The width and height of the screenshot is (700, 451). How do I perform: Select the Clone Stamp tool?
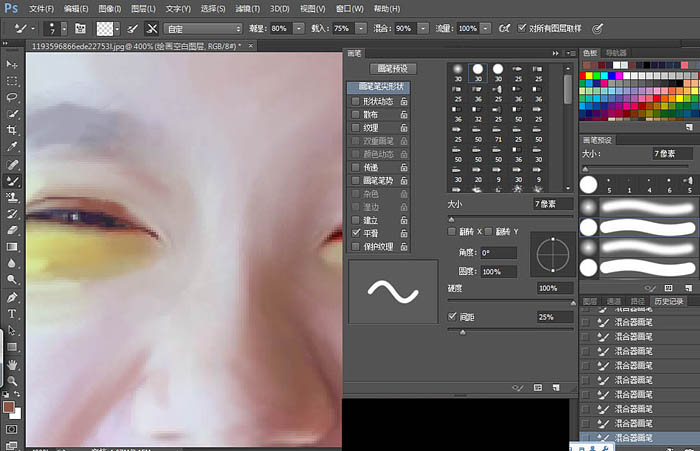click(12, 197)
